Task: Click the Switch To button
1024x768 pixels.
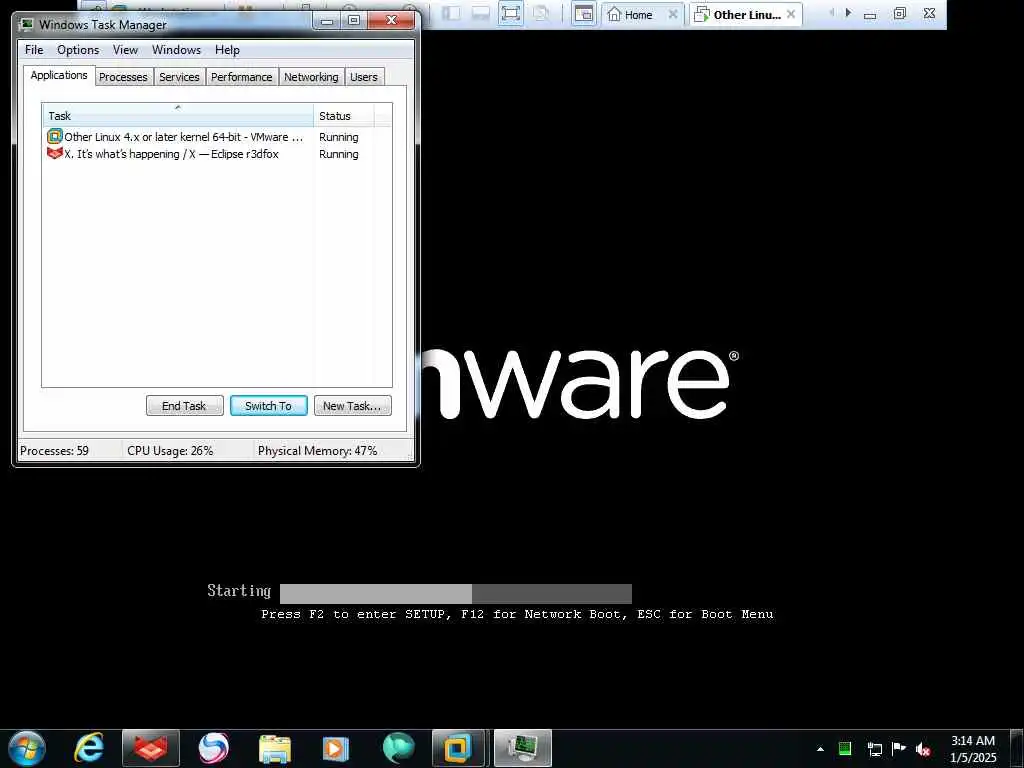Action: tap(268, 406)
